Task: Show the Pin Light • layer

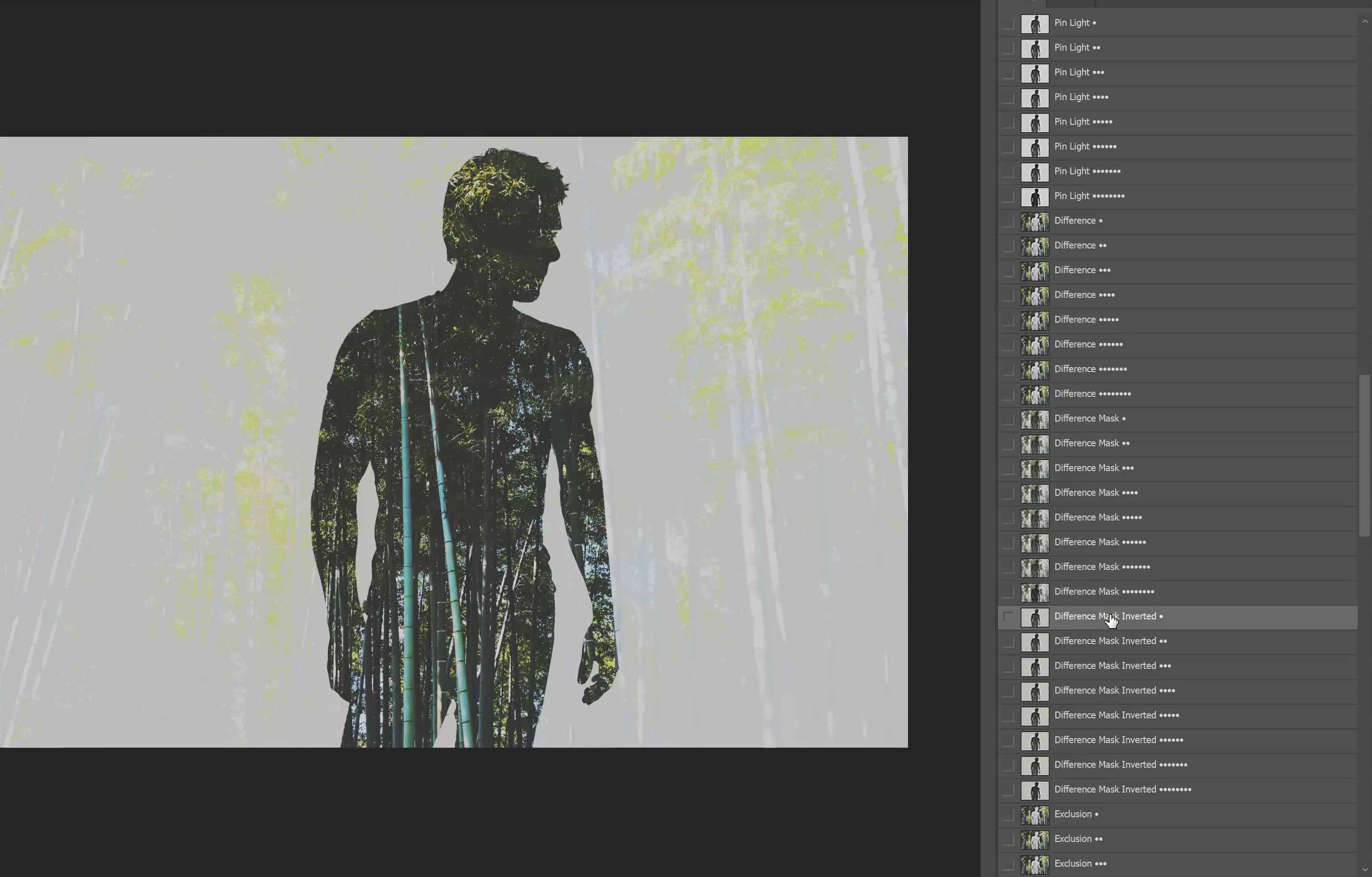Action: (x=1008, y=24)
